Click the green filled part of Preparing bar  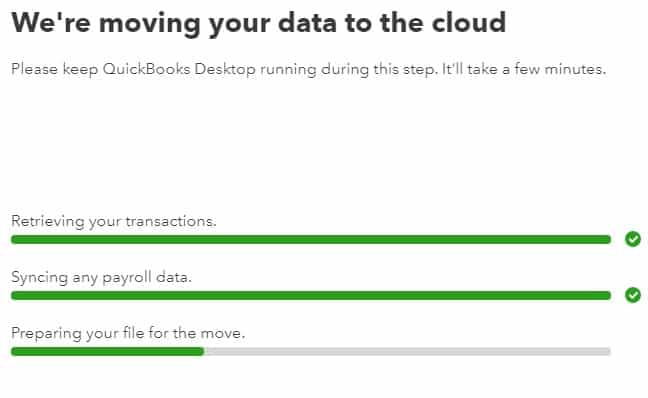[x=107, y=352]
